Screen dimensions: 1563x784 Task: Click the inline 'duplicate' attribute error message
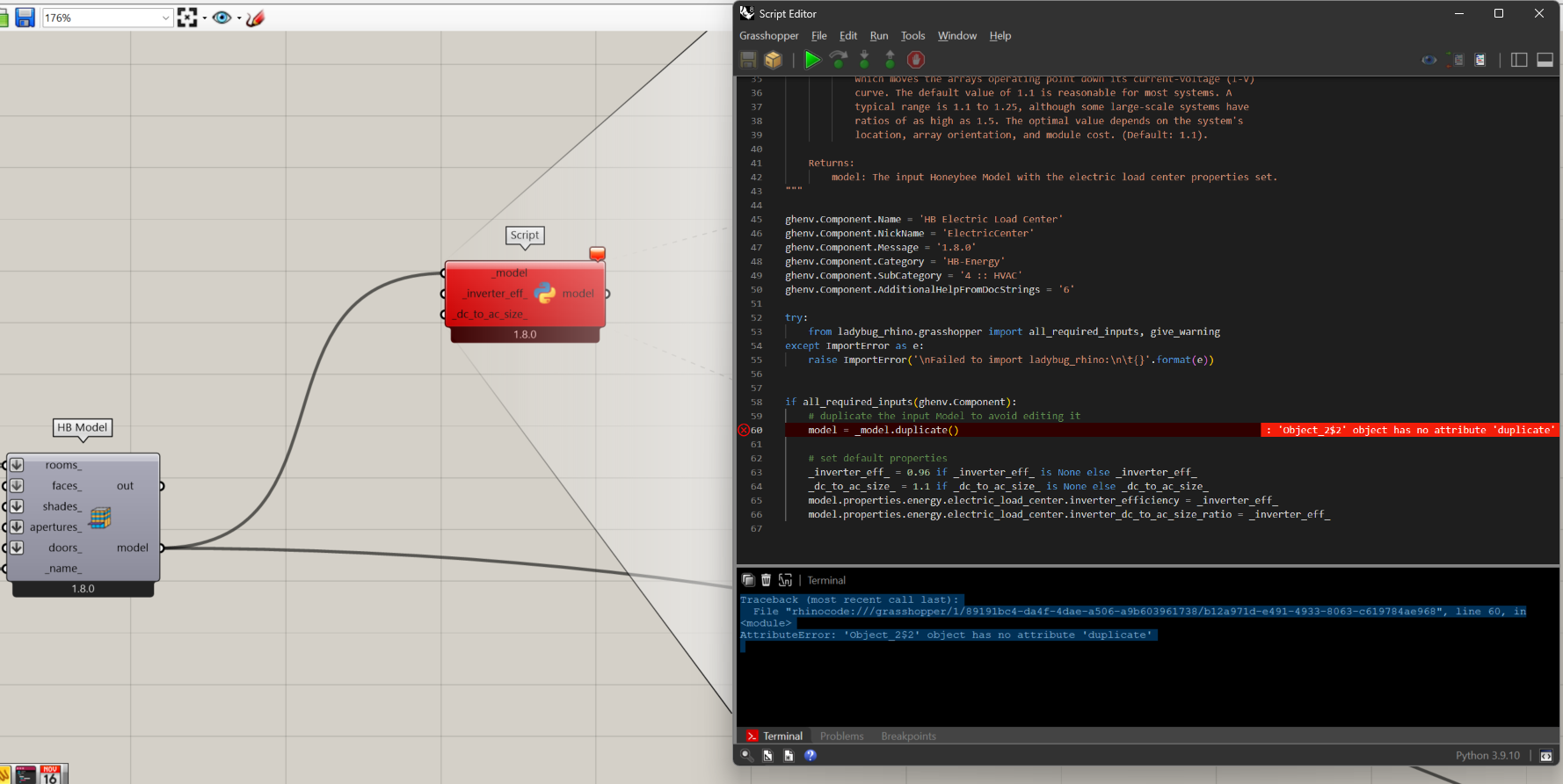[1410, 430]
